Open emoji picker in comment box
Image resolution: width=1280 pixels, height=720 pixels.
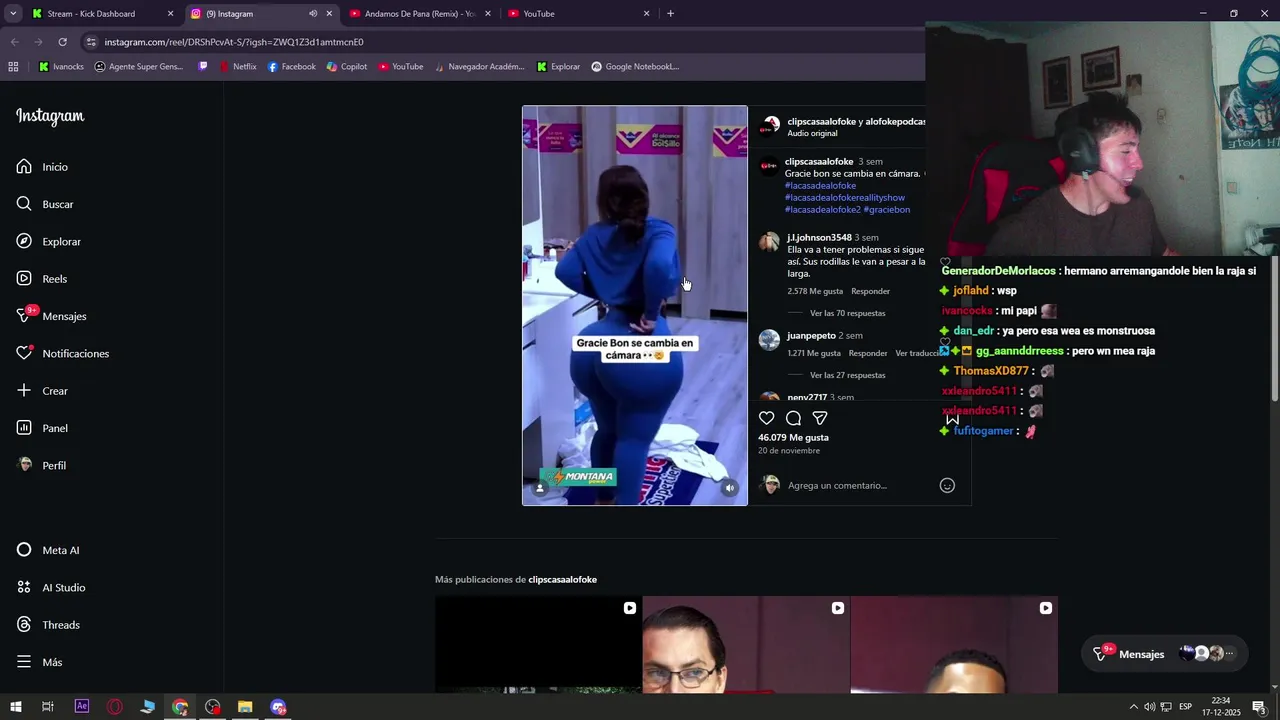click(947, 485)
